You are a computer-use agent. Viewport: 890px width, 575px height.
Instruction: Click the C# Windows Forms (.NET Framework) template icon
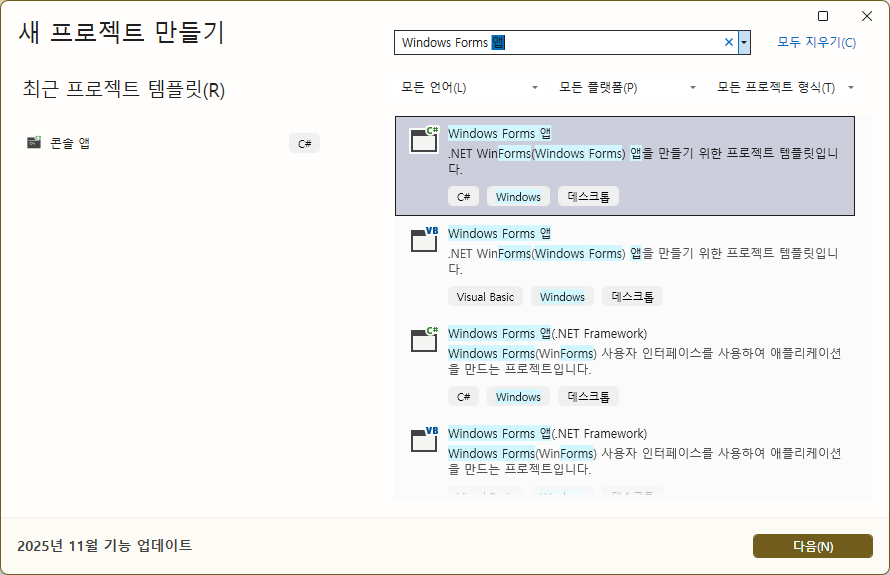click(x=424, y=339)
